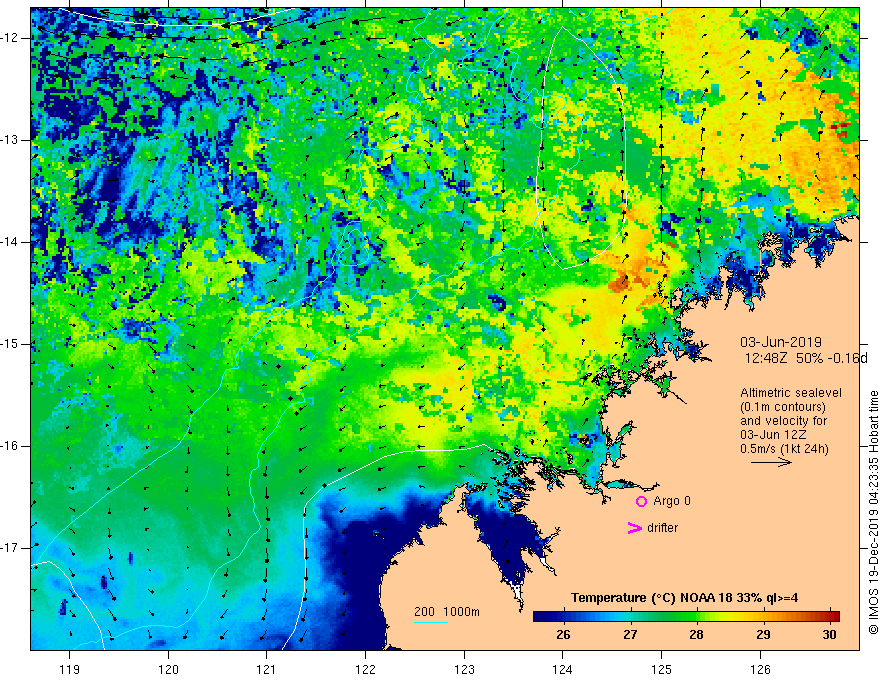
Task: Click the colorbar tick label '26'
Action: (563, 635)
